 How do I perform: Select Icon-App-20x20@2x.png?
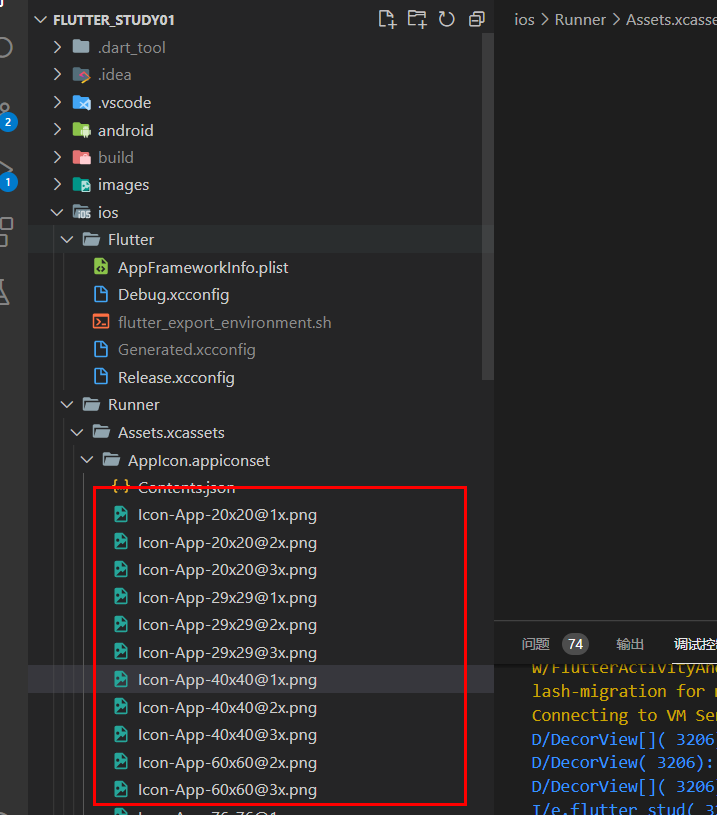pos(227,543)
